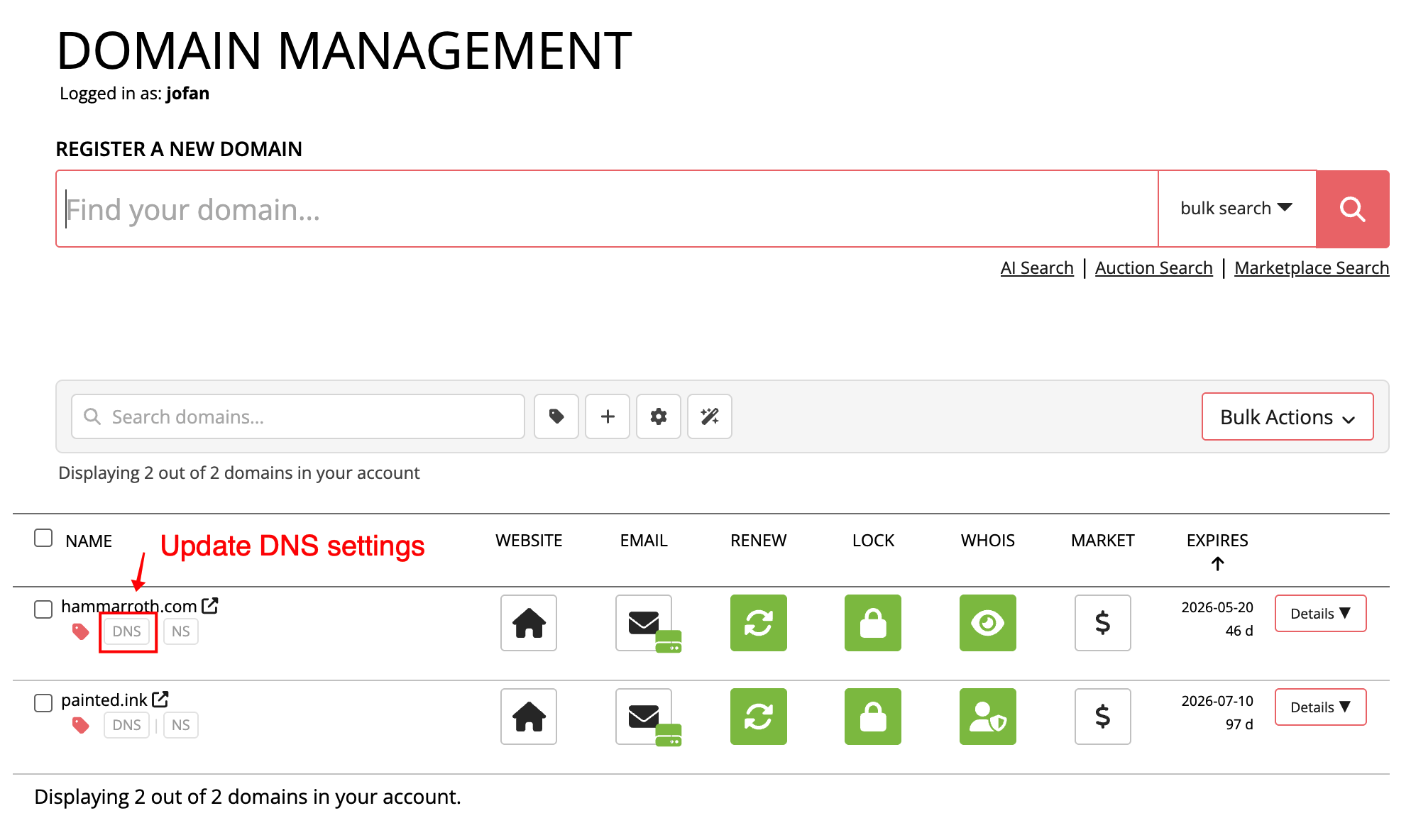1411x840 pixels.
Task: Open the Bulk Actions dropdown
Action: point(1287,417)
